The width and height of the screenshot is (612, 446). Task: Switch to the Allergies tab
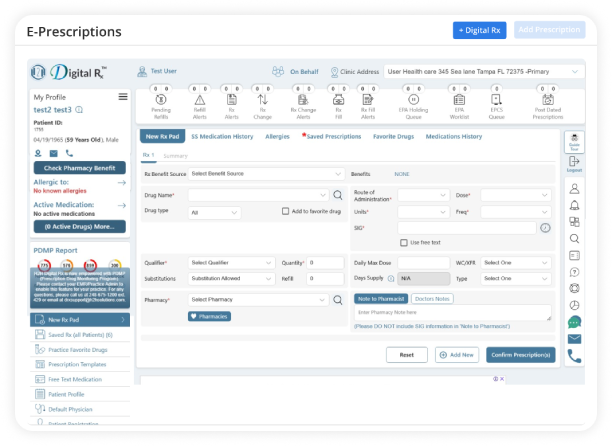277,135
